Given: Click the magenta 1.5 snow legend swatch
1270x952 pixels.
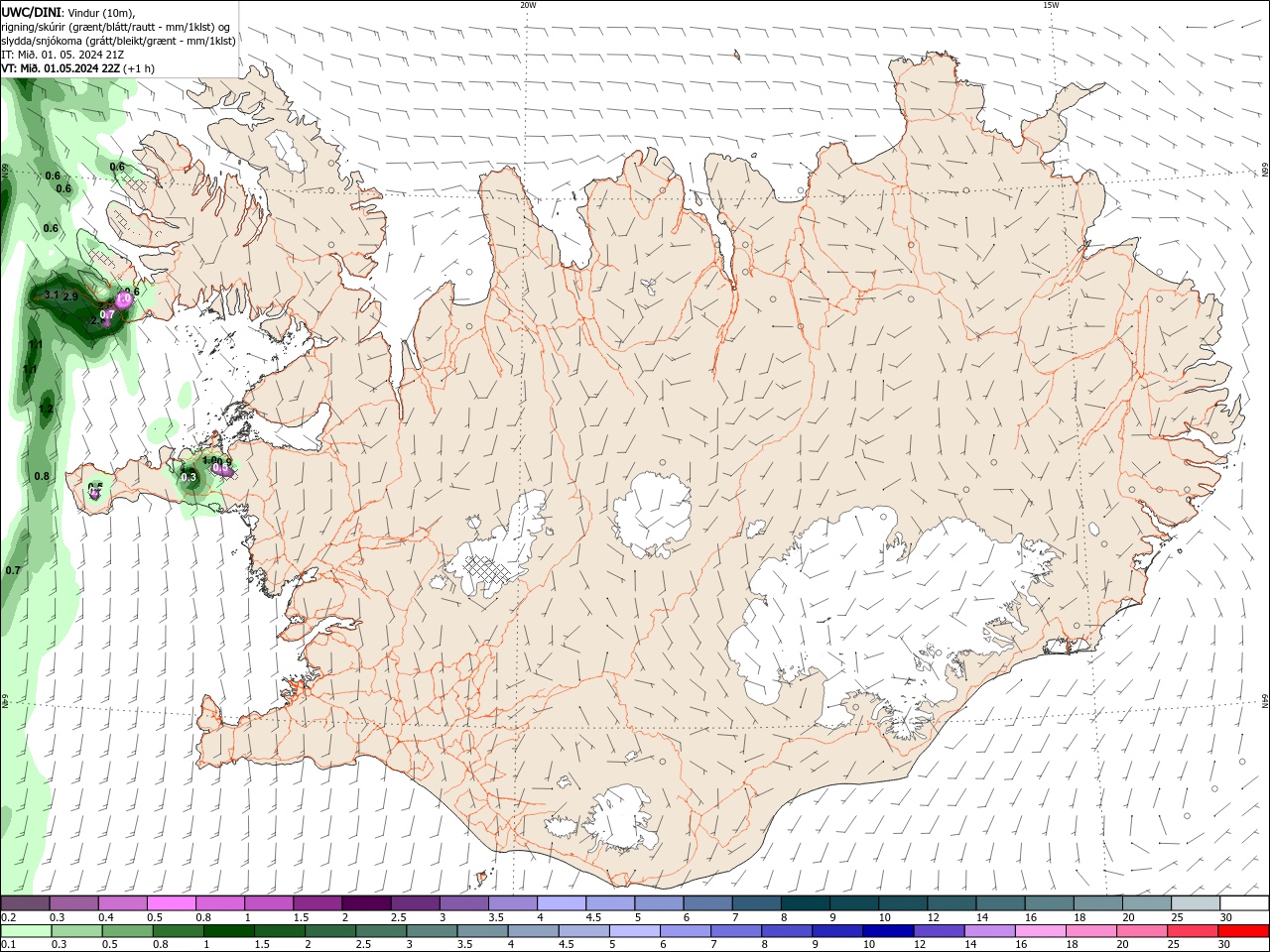Looking at the screenshot, I should click(x=317, y=903).
